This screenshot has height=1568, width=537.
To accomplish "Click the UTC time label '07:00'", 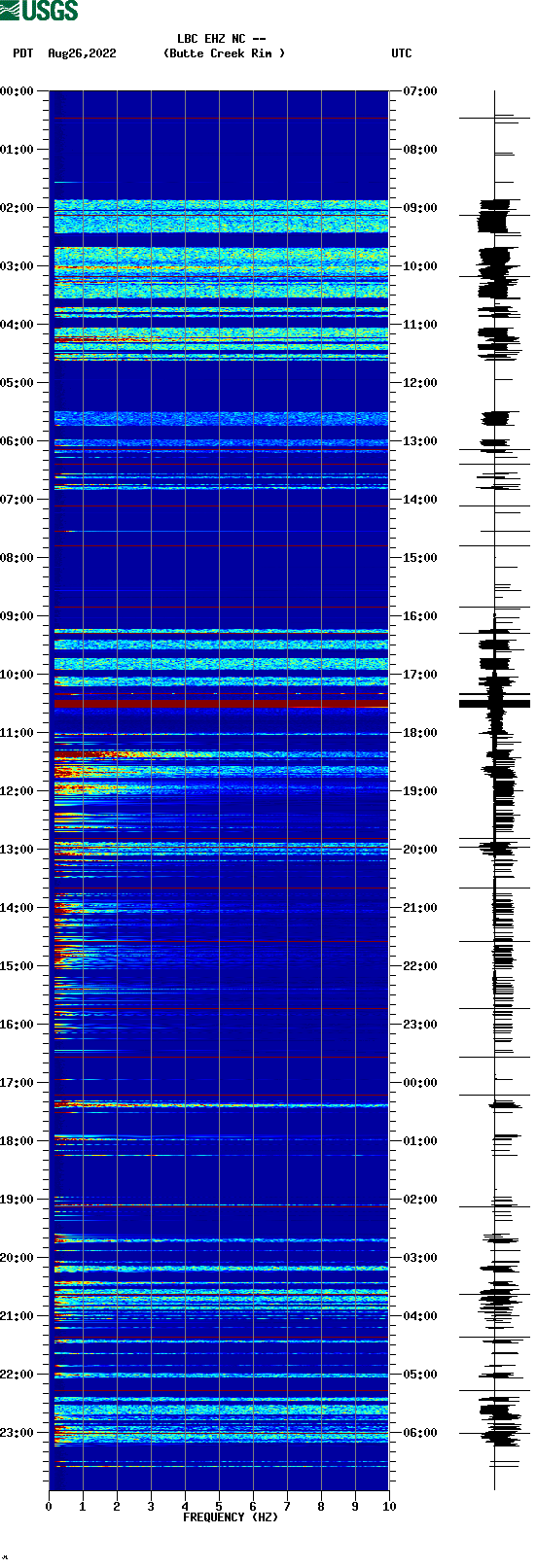I will pyautogui.click(x=420, y=91).
